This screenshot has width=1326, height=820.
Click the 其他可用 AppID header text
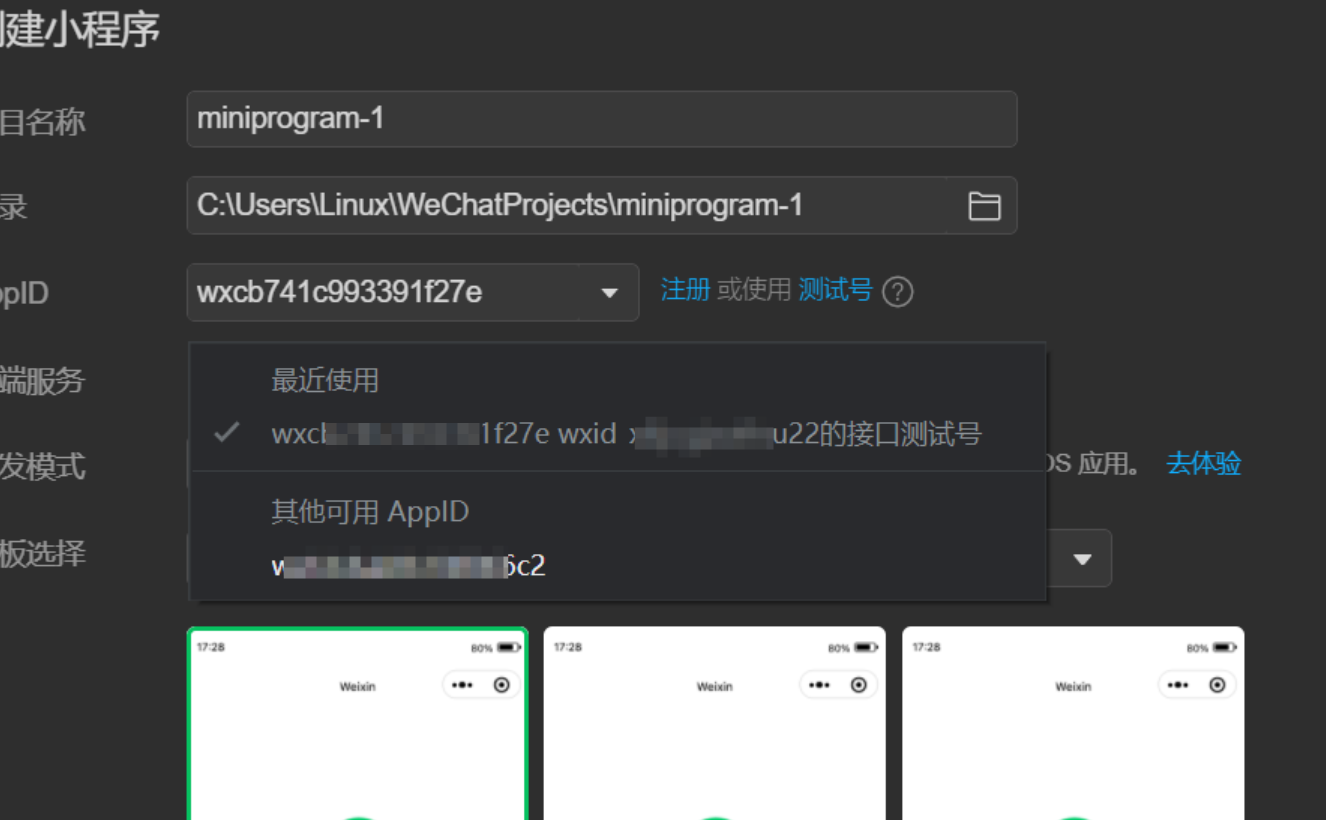[370, 512]
